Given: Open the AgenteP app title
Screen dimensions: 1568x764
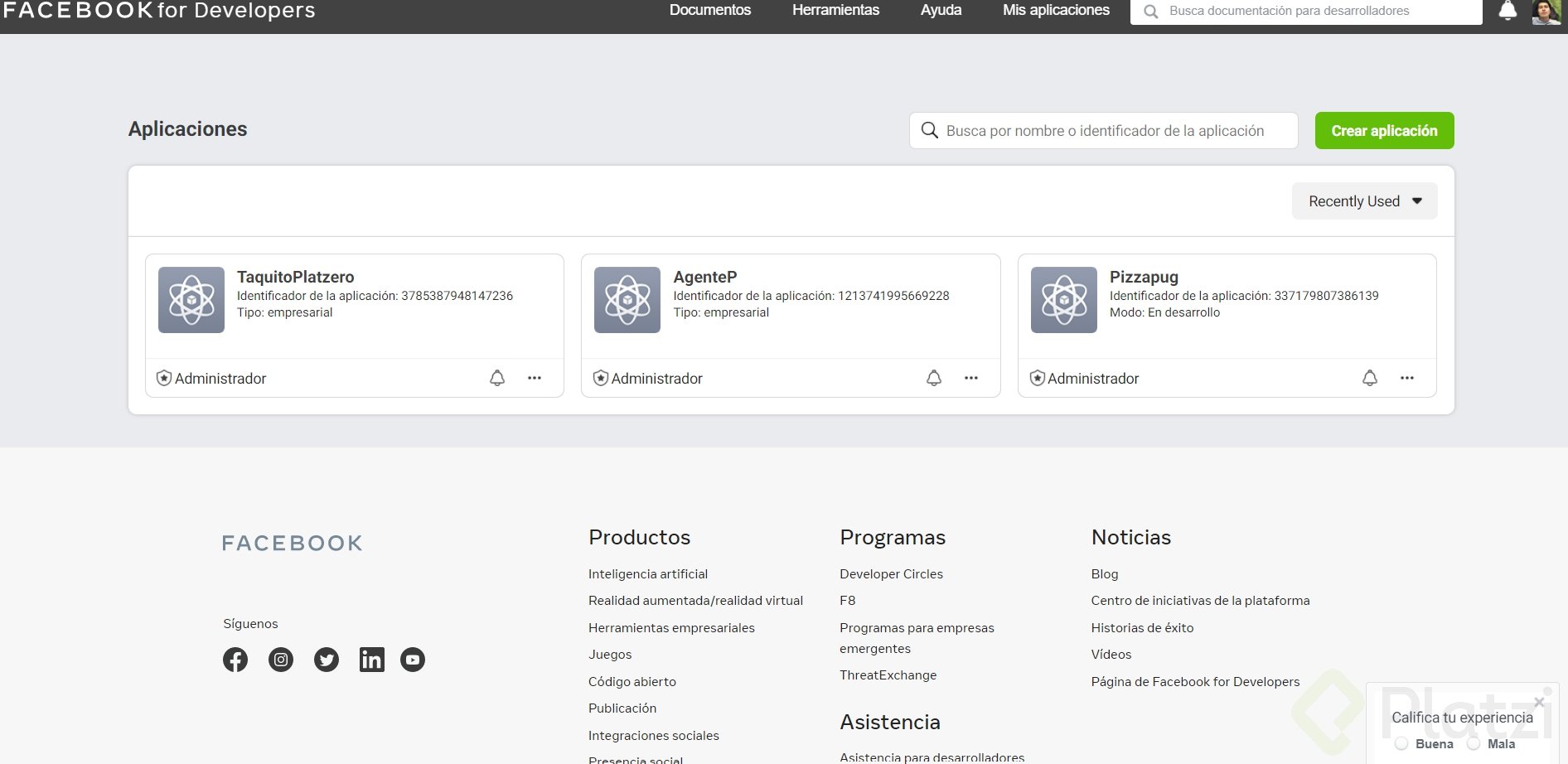Looking at the screenshot, I should click(x=705, y=277).
